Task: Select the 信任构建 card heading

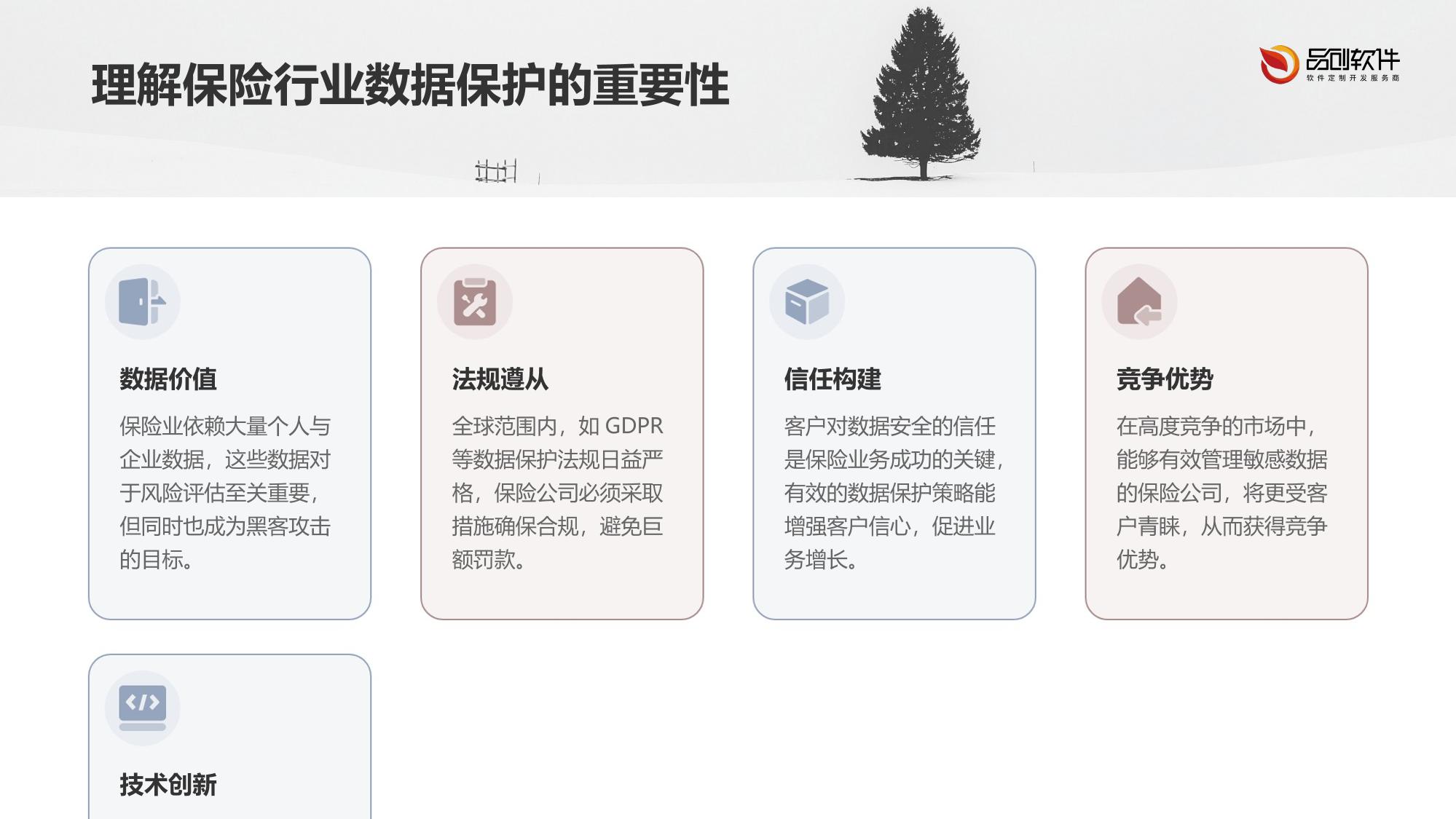Action: [833, 379]
